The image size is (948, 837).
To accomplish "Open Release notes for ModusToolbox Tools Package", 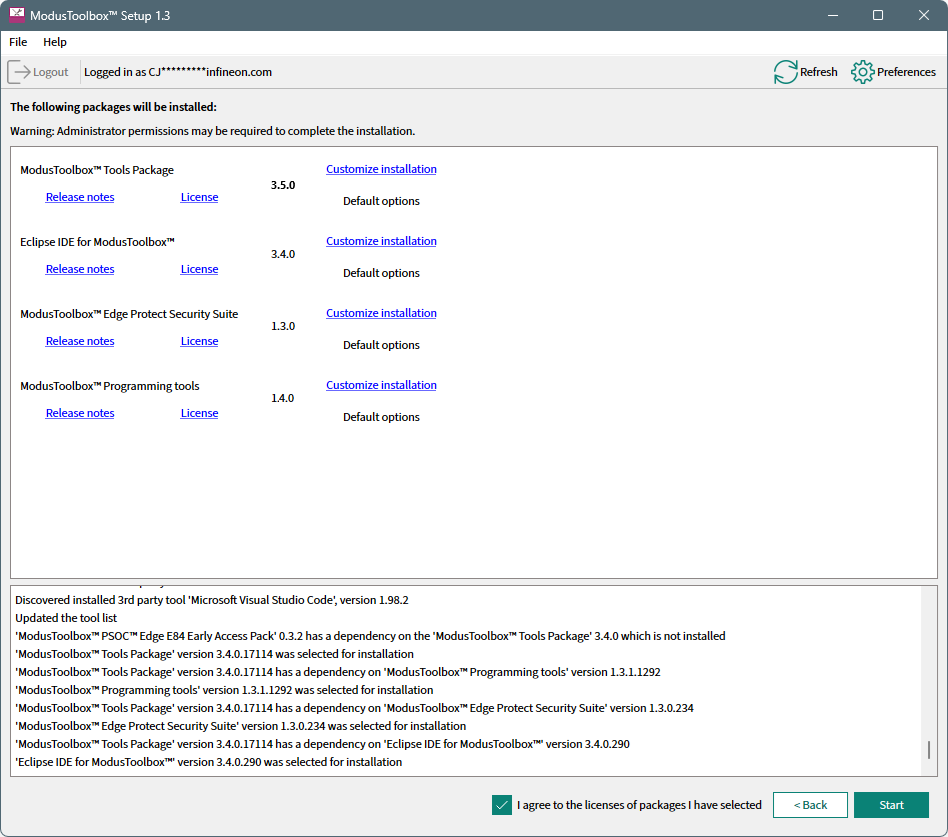I will pyautogui.click(x=80, y=197).
